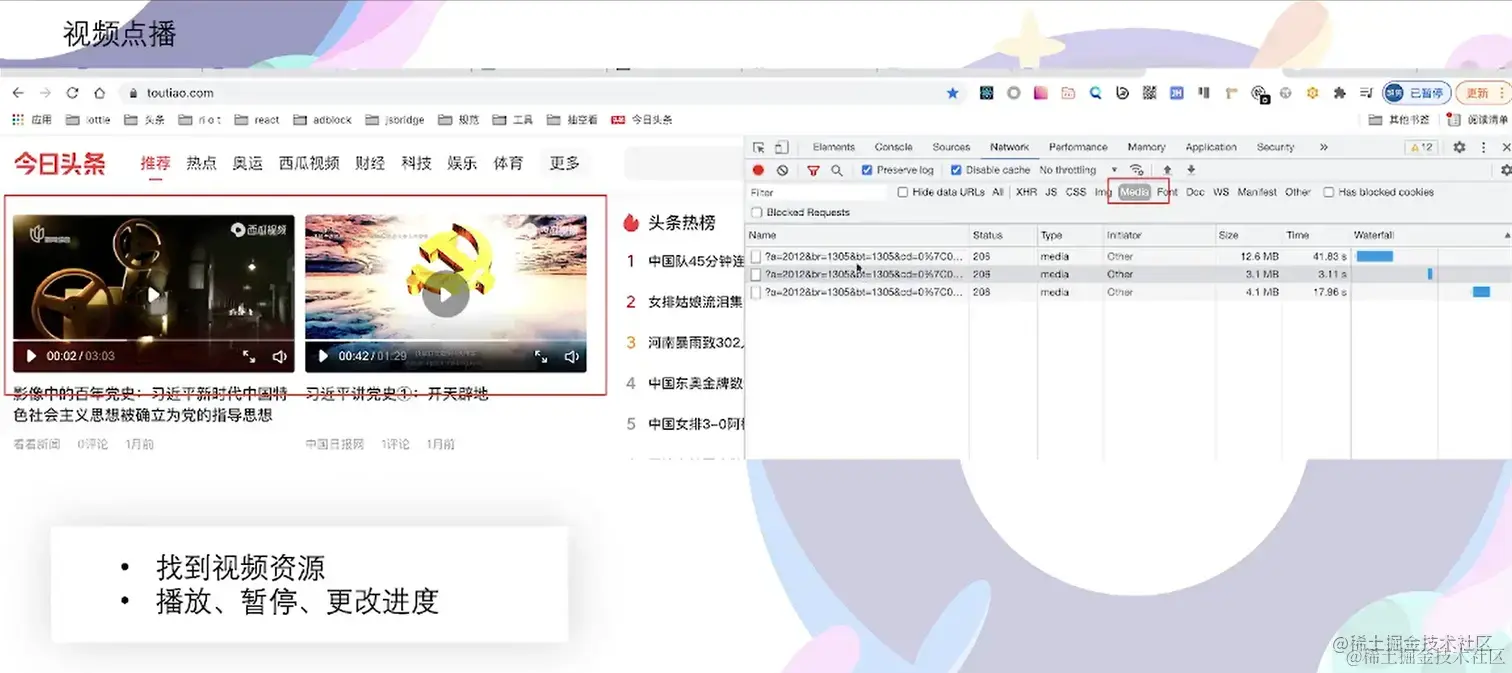Toggle the DevTools device toolbar icon
1512x673 pixels.
(782, 147)
